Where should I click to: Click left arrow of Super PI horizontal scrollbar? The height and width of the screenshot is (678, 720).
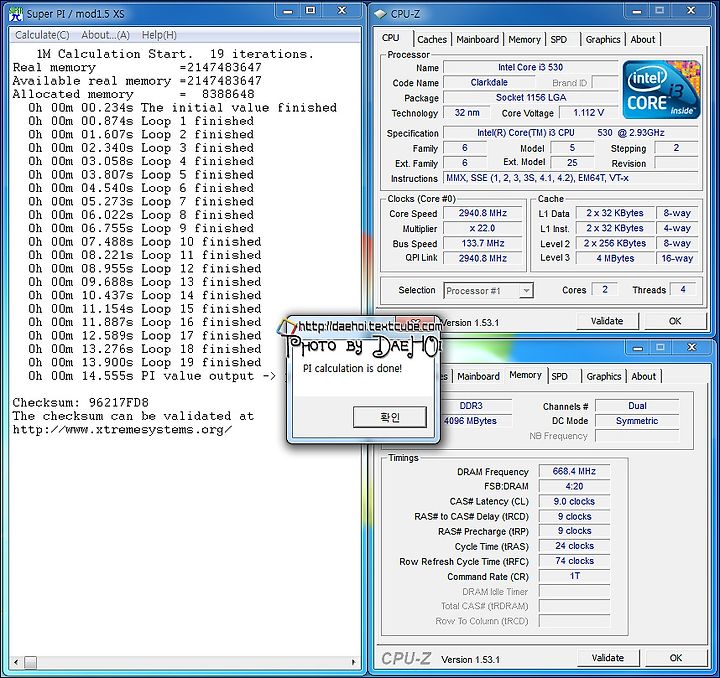16,662
